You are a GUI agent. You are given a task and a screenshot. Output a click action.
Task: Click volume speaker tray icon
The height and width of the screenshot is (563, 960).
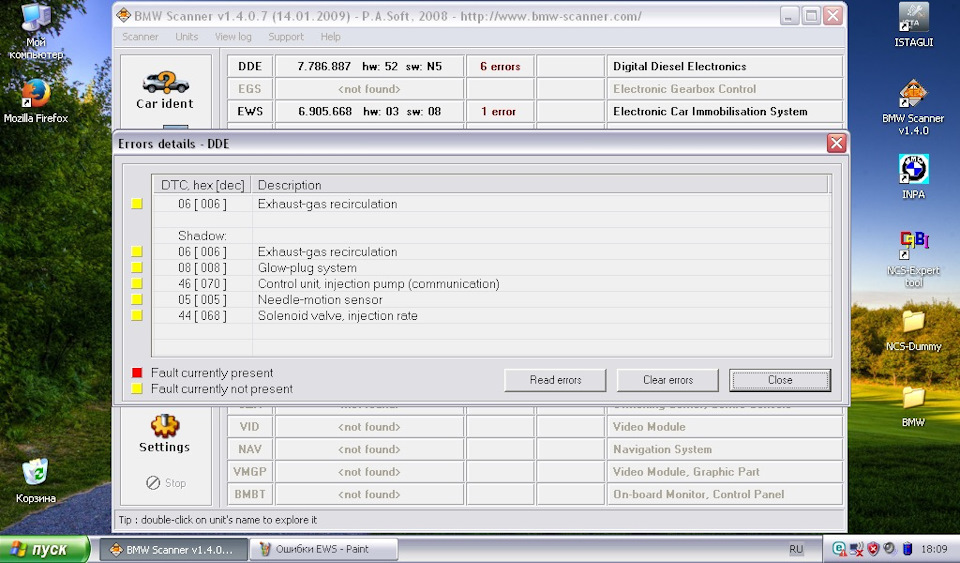pos(890,549)
